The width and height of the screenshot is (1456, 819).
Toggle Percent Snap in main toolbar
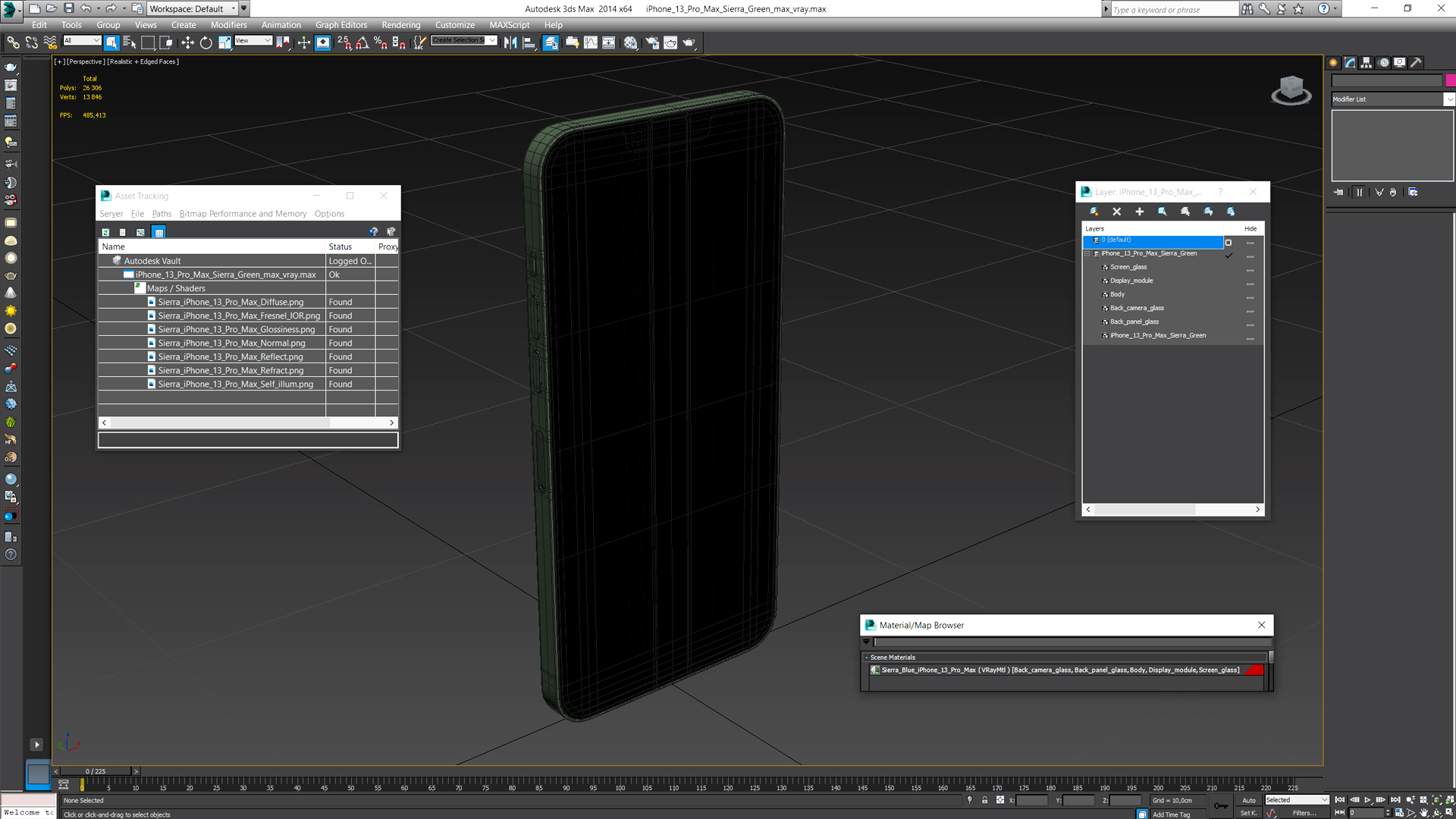pos(381,42)
